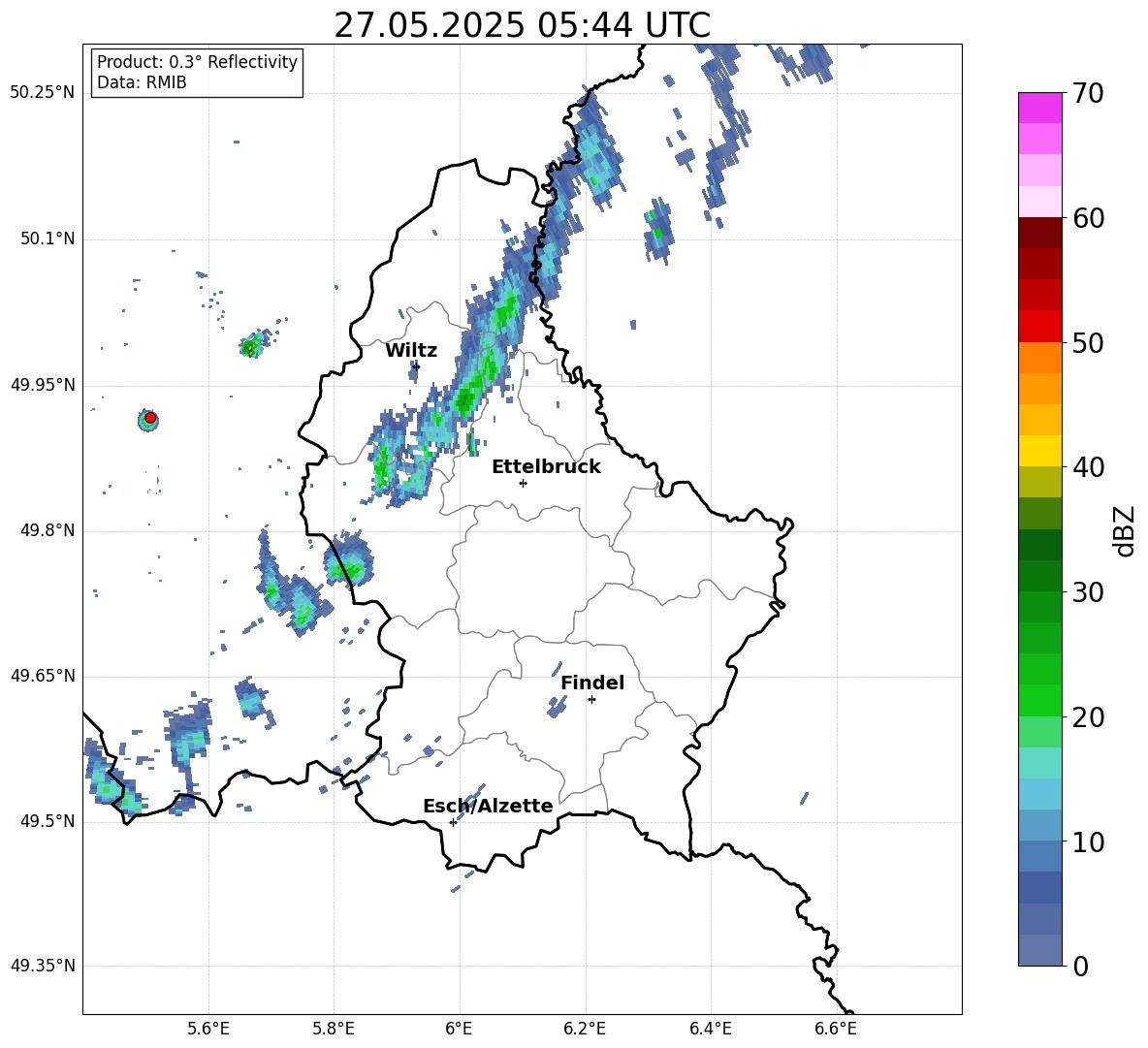Click the 'Product: 0.3° Reflectivity' legend text
Screen dimensions: 1148x1048
pos(197,62)
